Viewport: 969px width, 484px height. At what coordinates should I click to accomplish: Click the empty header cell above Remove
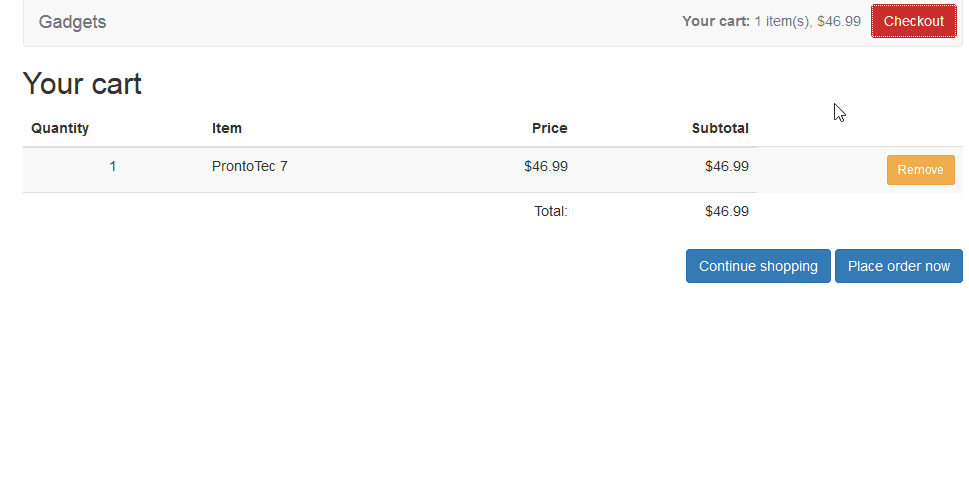click(x=859, y=128)
